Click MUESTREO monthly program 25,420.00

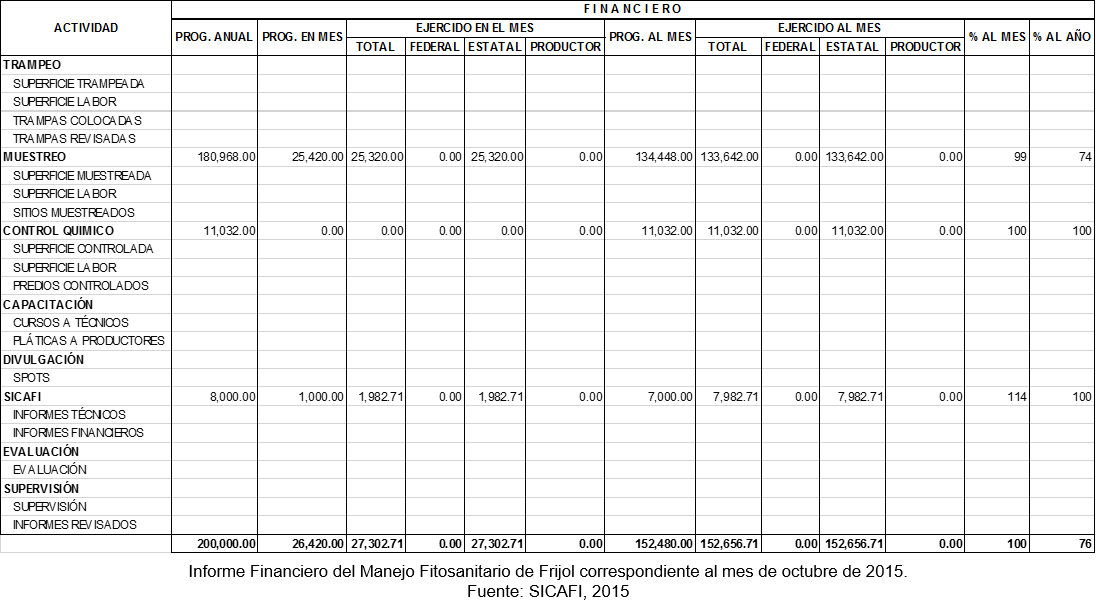(x=317, y=157)
